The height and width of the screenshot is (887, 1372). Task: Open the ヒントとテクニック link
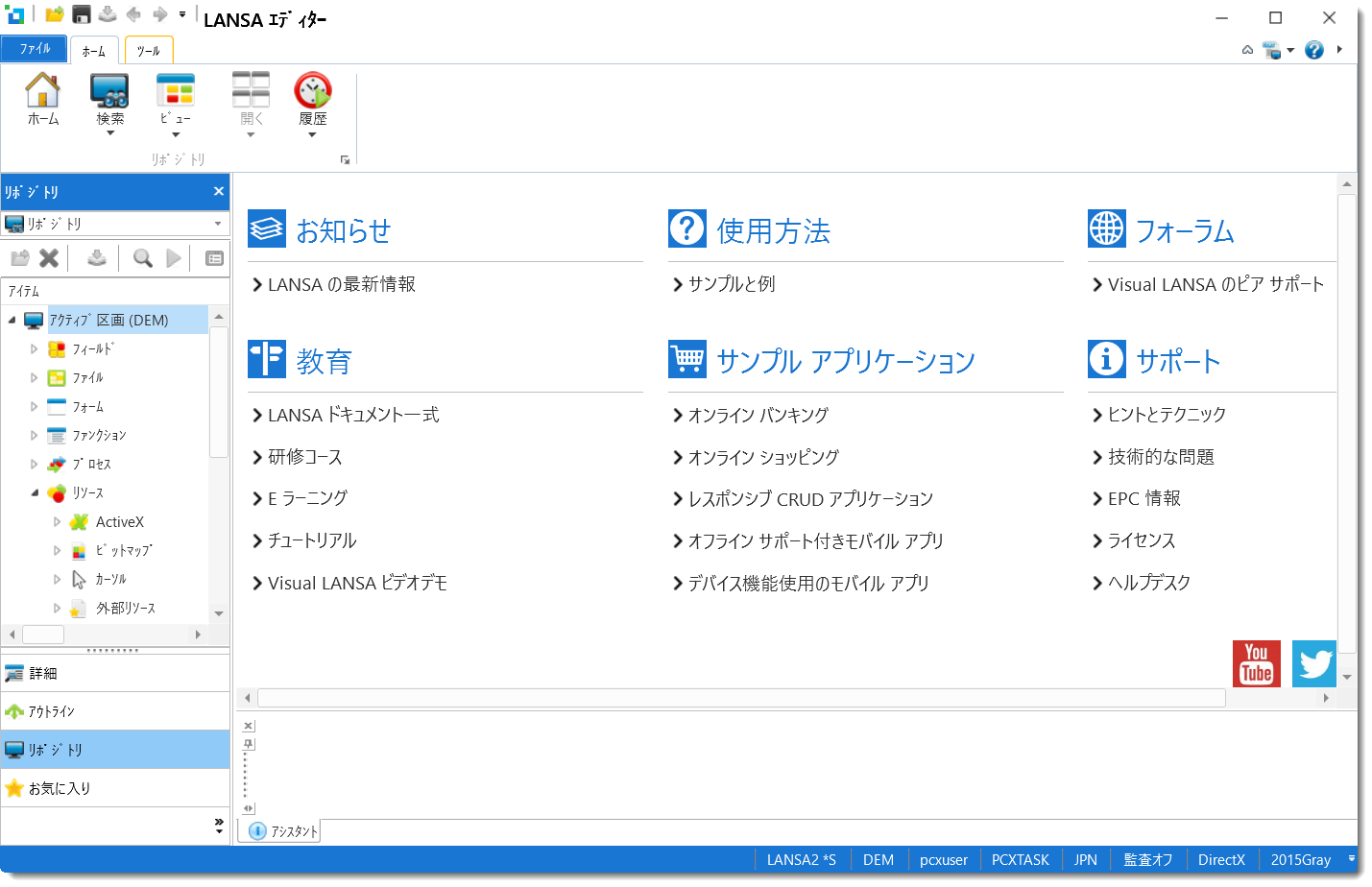(x=1167, y=415)
